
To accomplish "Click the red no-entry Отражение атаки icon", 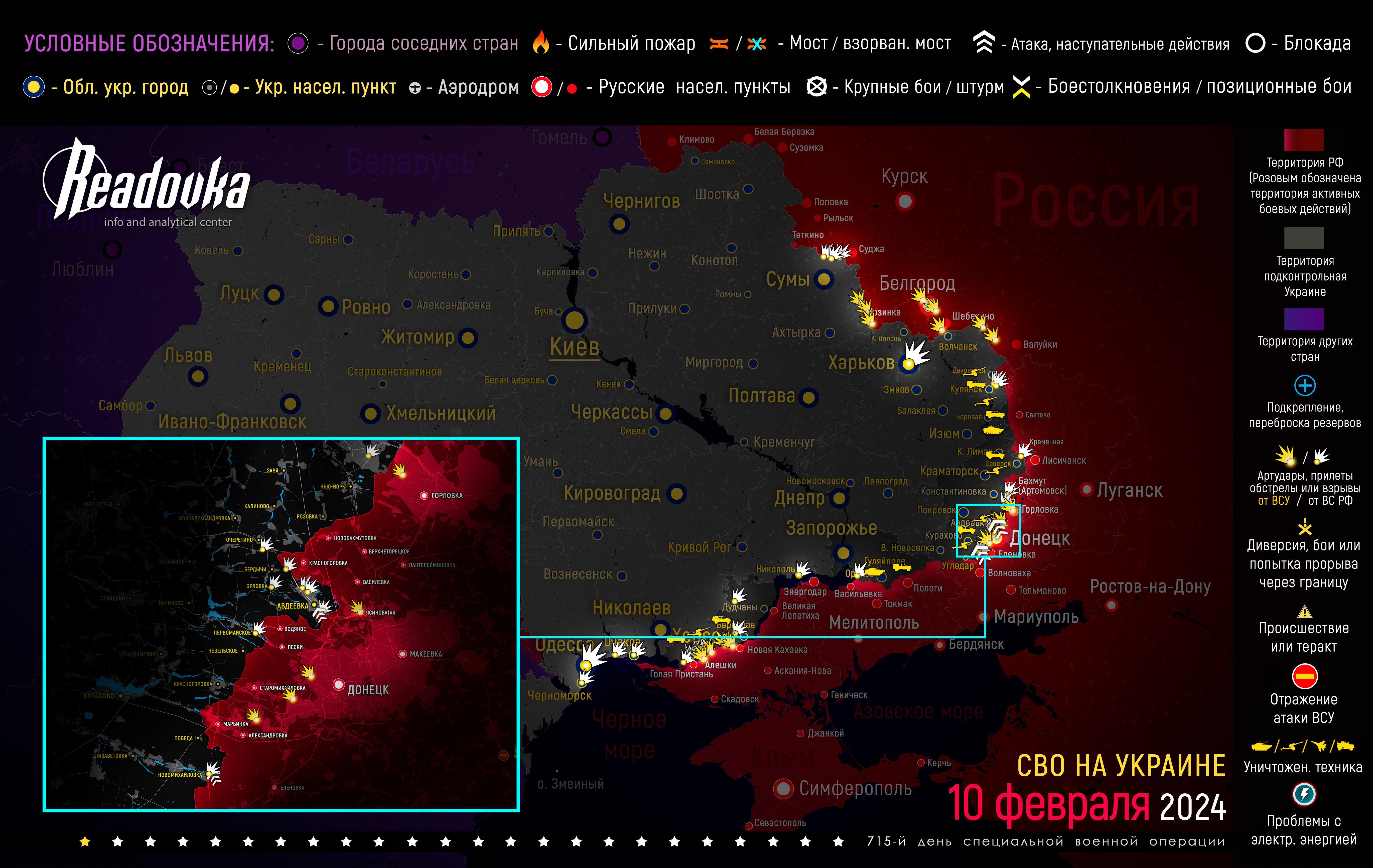I will pos(1305,677).
